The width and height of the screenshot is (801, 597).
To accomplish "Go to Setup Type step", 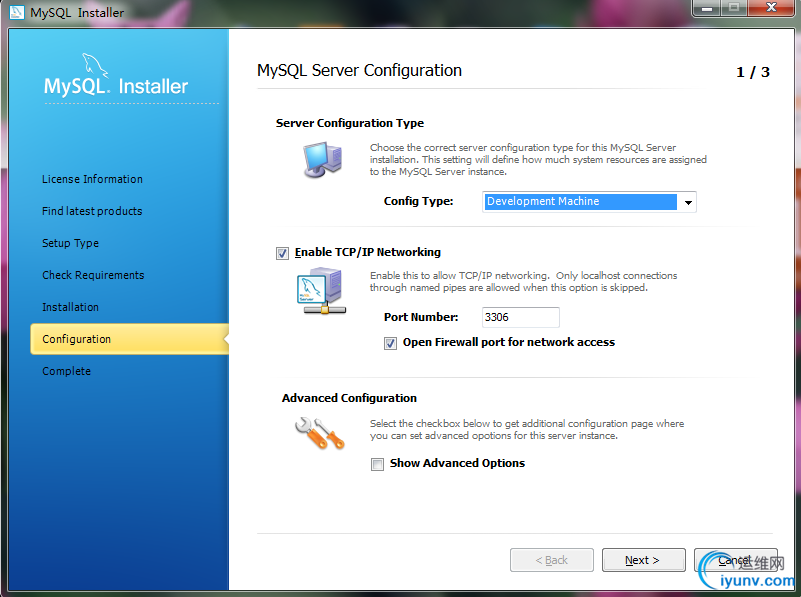I will click(x=70, y=243).
